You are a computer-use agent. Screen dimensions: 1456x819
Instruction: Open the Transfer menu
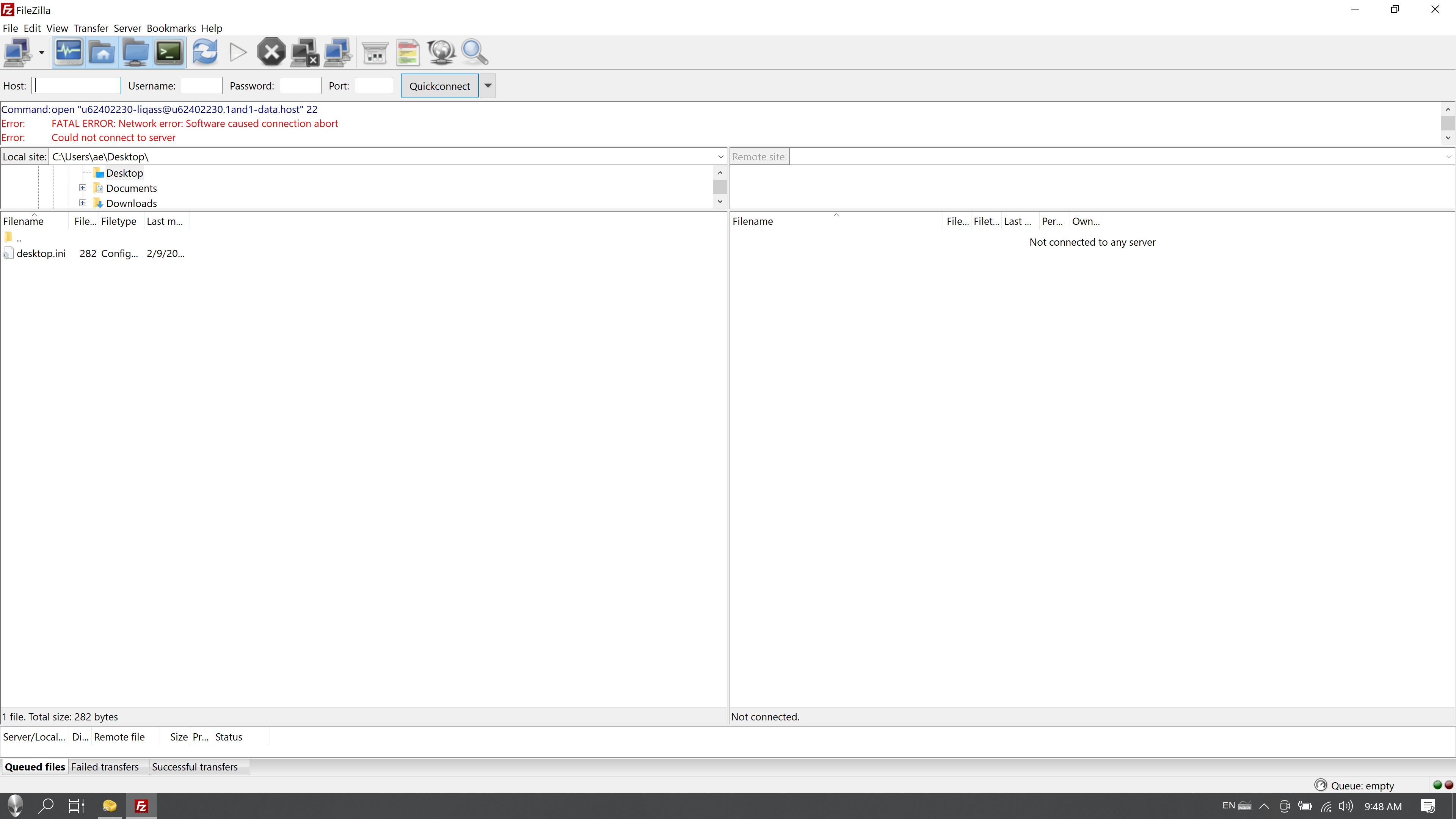coord(91,27)
